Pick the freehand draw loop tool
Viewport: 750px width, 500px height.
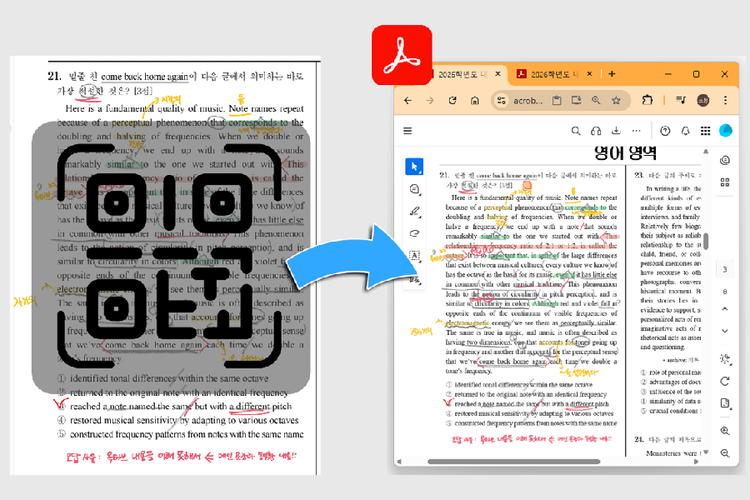[x=415, y=233]
